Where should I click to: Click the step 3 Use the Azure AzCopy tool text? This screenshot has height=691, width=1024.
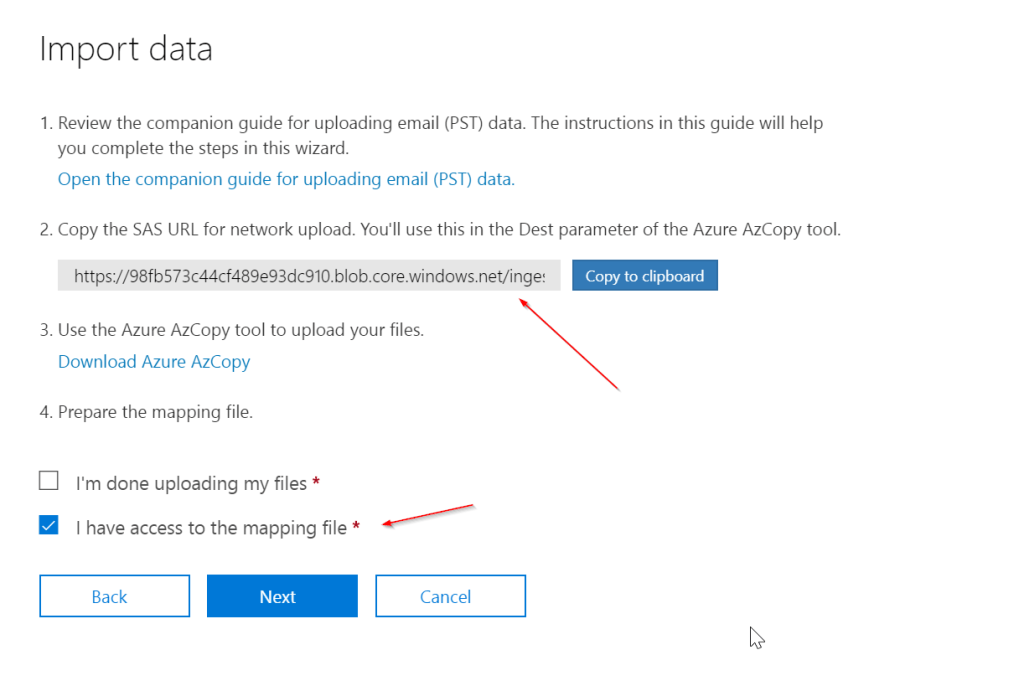tap(240, 330)
